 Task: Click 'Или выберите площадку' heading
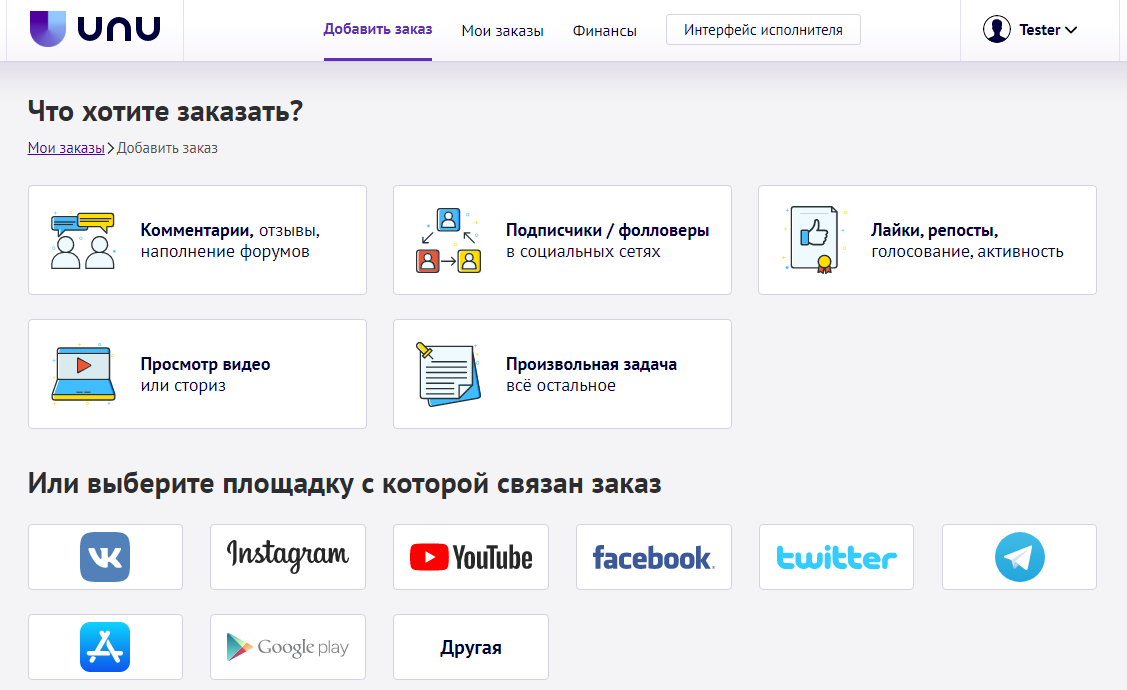(344, 484)
